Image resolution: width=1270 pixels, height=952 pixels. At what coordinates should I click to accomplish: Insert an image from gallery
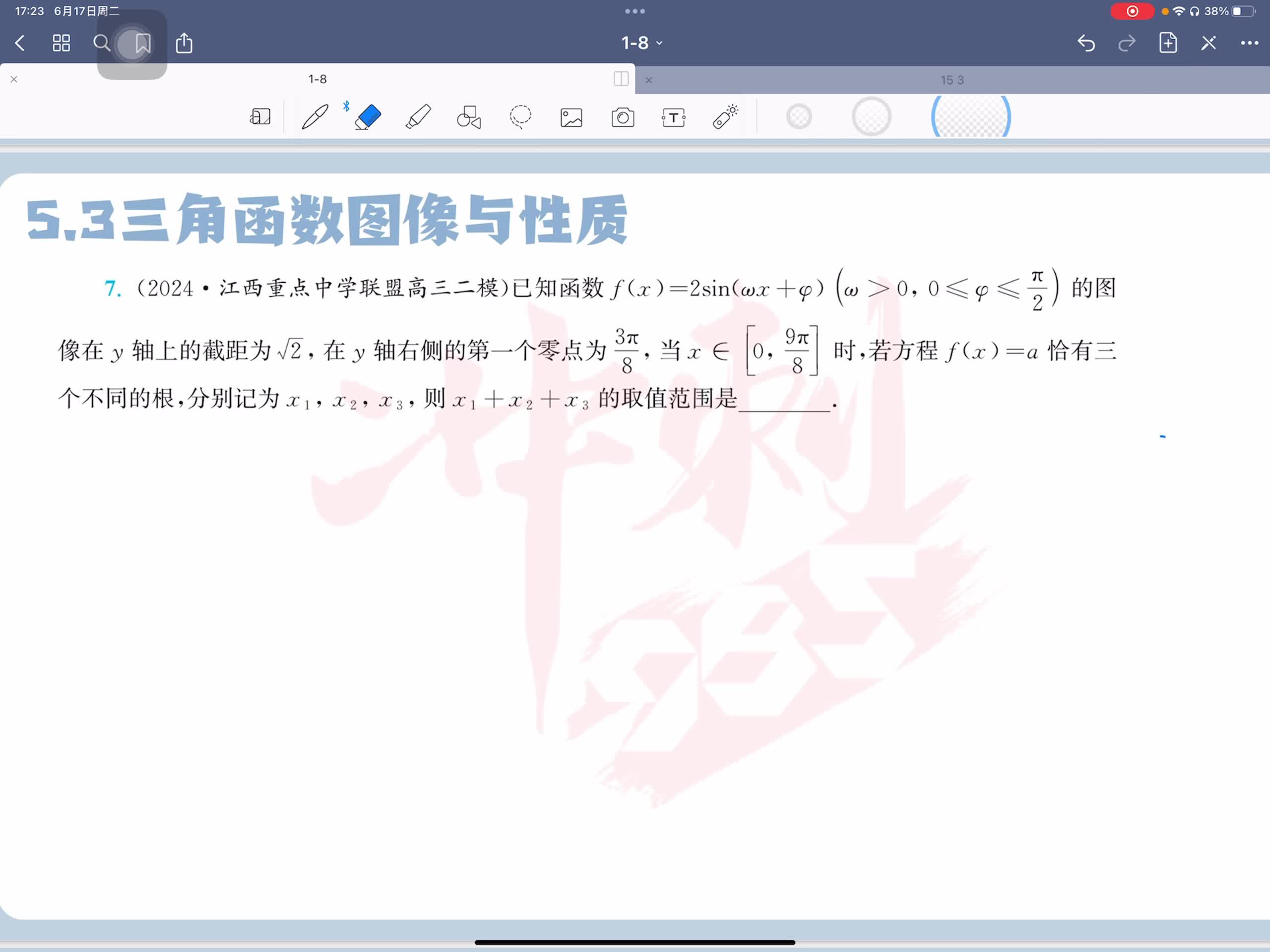coord(571,118)
